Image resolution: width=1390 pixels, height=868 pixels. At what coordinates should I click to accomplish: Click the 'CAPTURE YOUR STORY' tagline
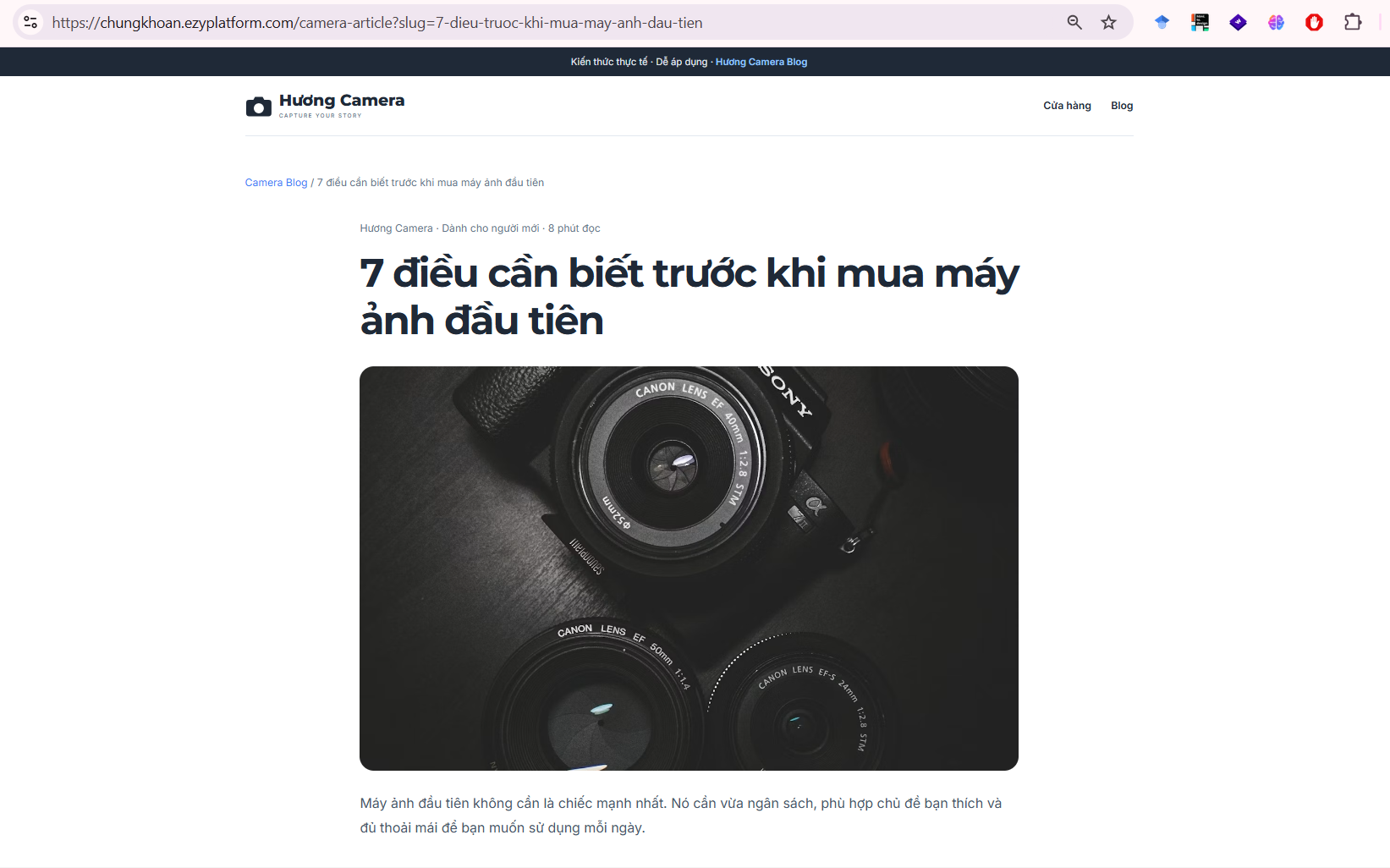point(320,116)
